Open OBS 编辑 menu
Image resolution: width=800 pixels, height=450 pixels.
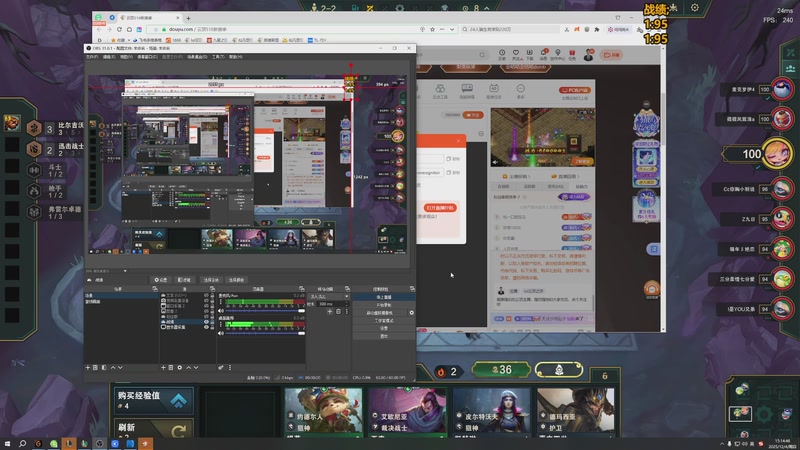point(109,57)
